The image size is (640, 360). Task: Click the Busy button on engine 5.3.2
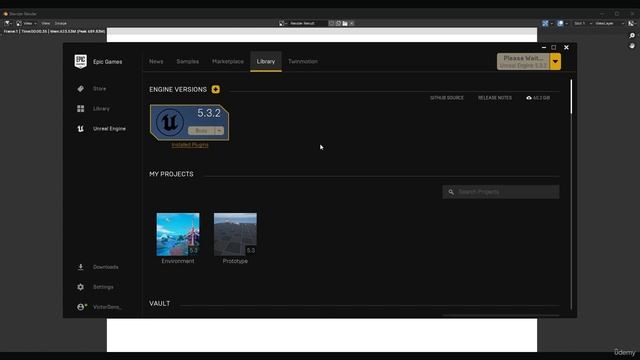[x=201, y=131]
